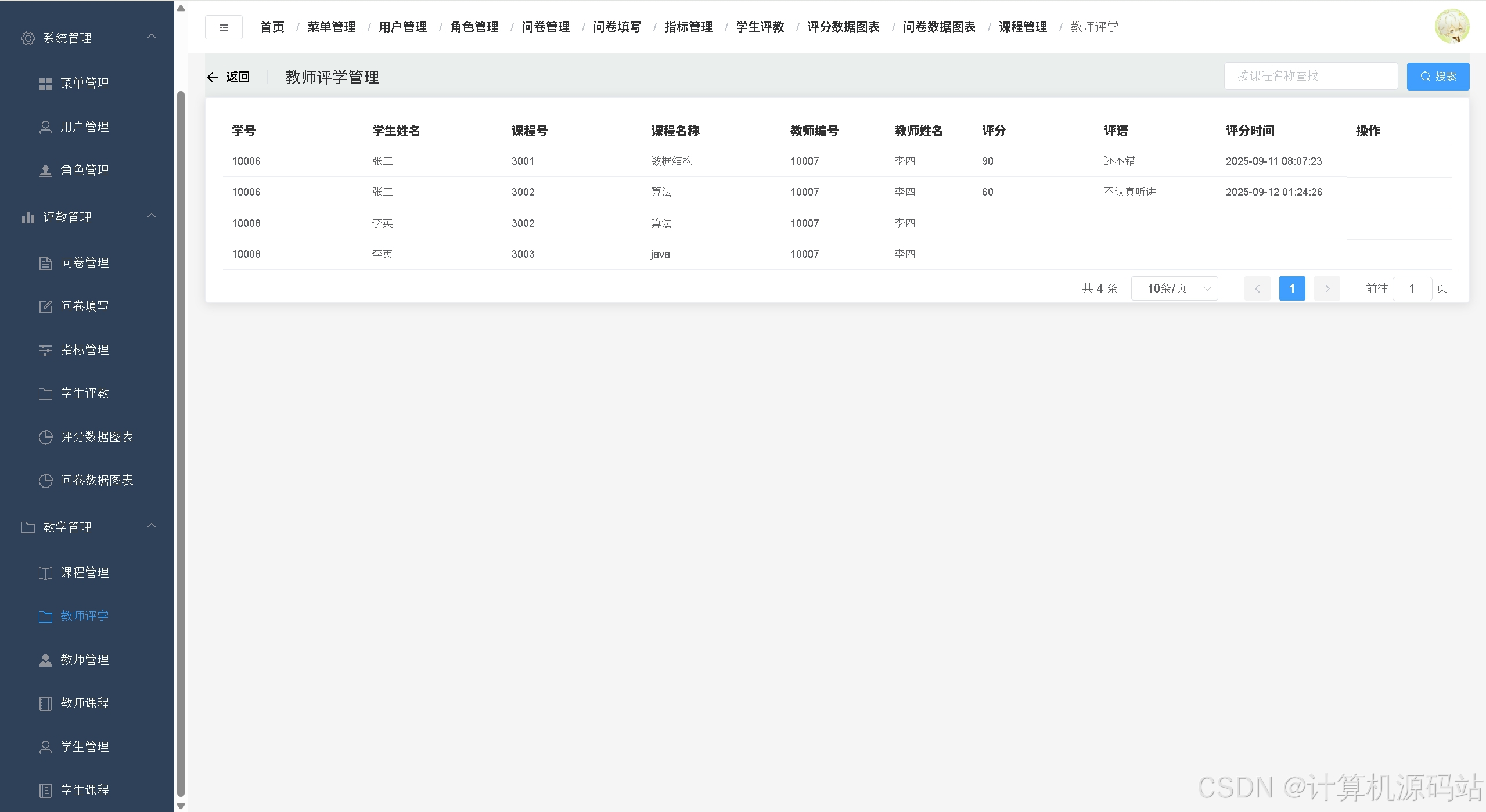Open the user avatar menu
Image resolution: width=1486 pixels, height=812 pixels.
coord(1452,26)
